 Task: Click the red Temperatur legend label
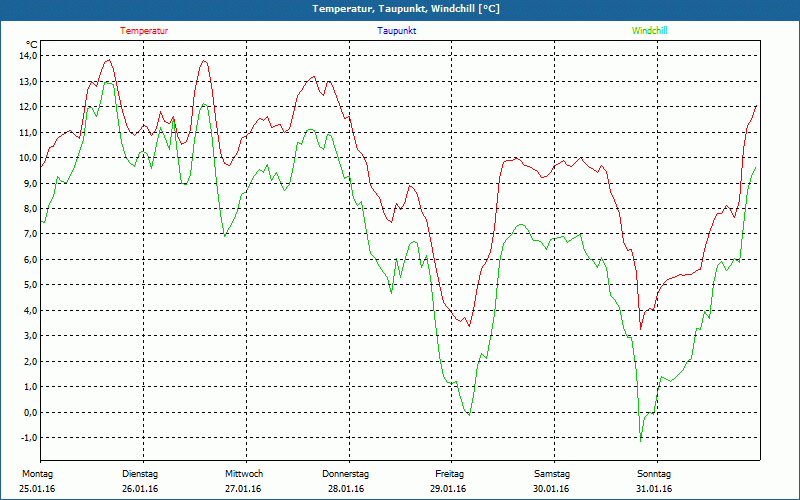coord(144,31)
